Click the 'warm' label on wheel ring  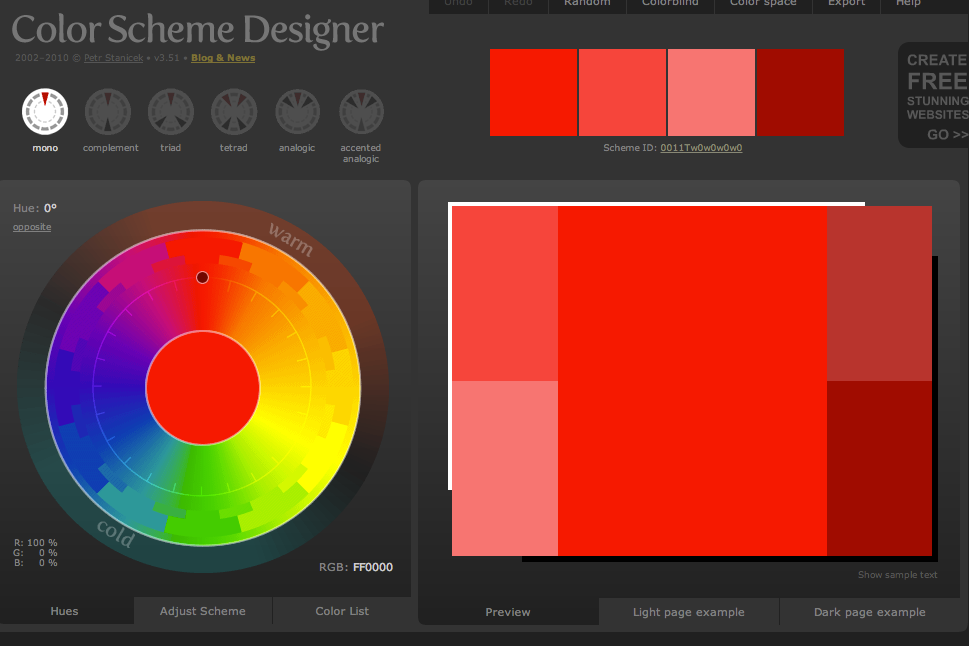point(290,239)
